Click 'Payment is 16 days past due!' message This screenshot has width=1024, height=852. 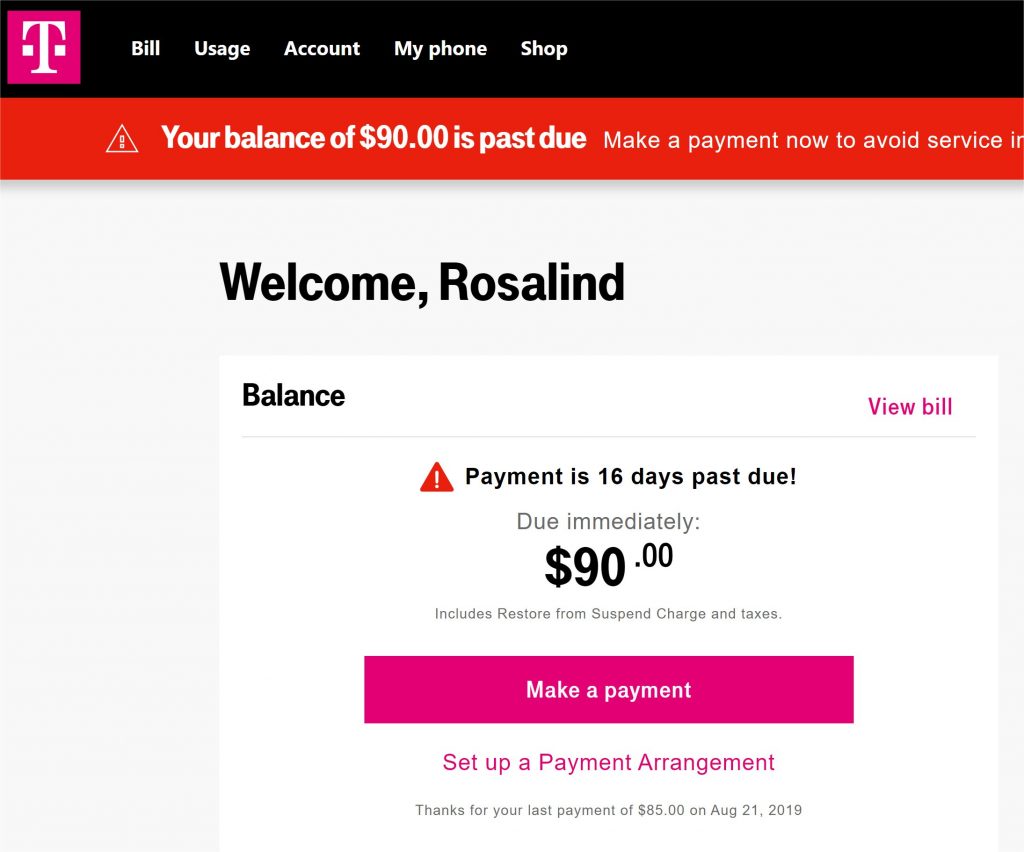[x=631, y=477]
